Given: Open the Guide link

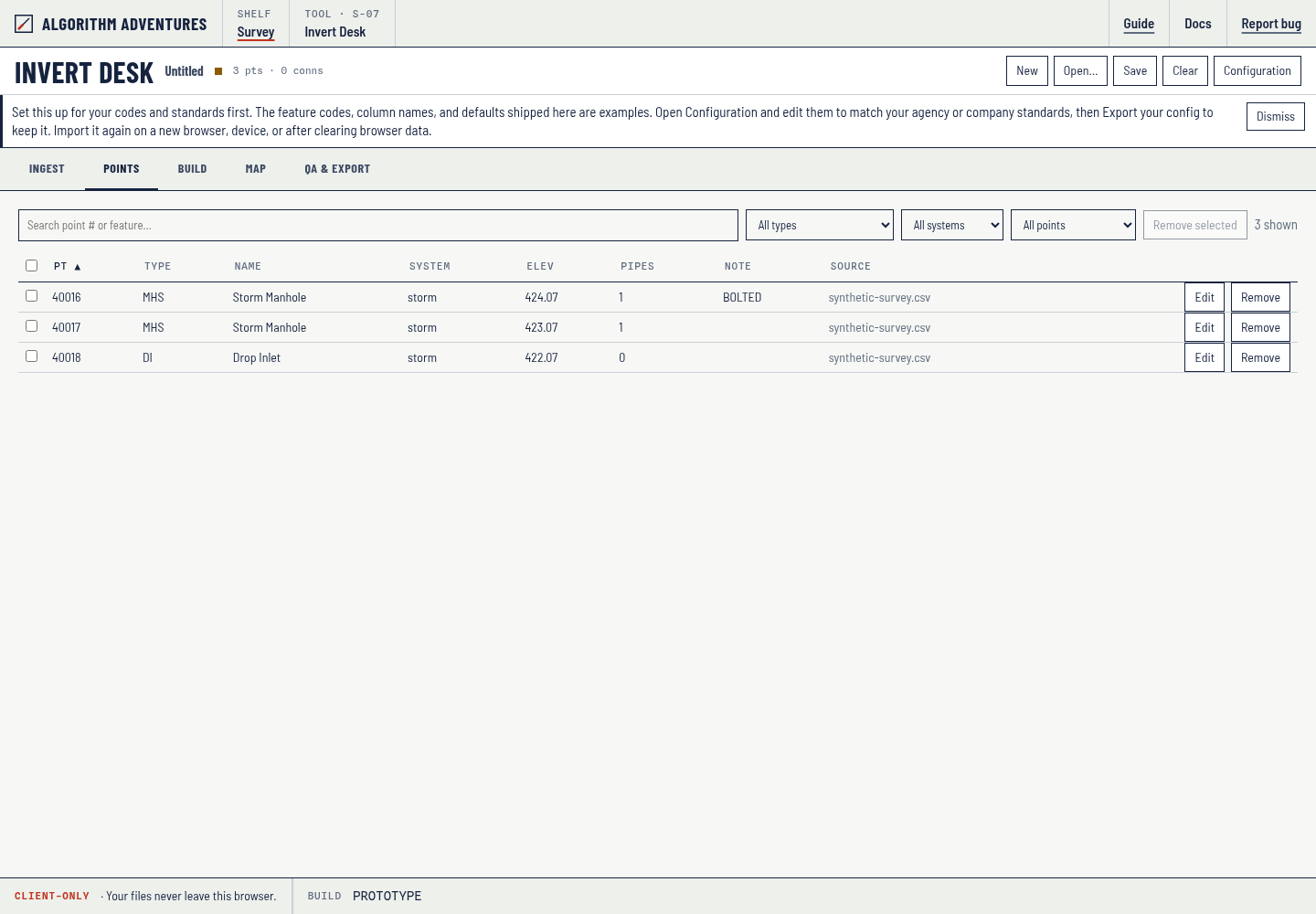Looking at the screenshot, I should click(1139, 24).
